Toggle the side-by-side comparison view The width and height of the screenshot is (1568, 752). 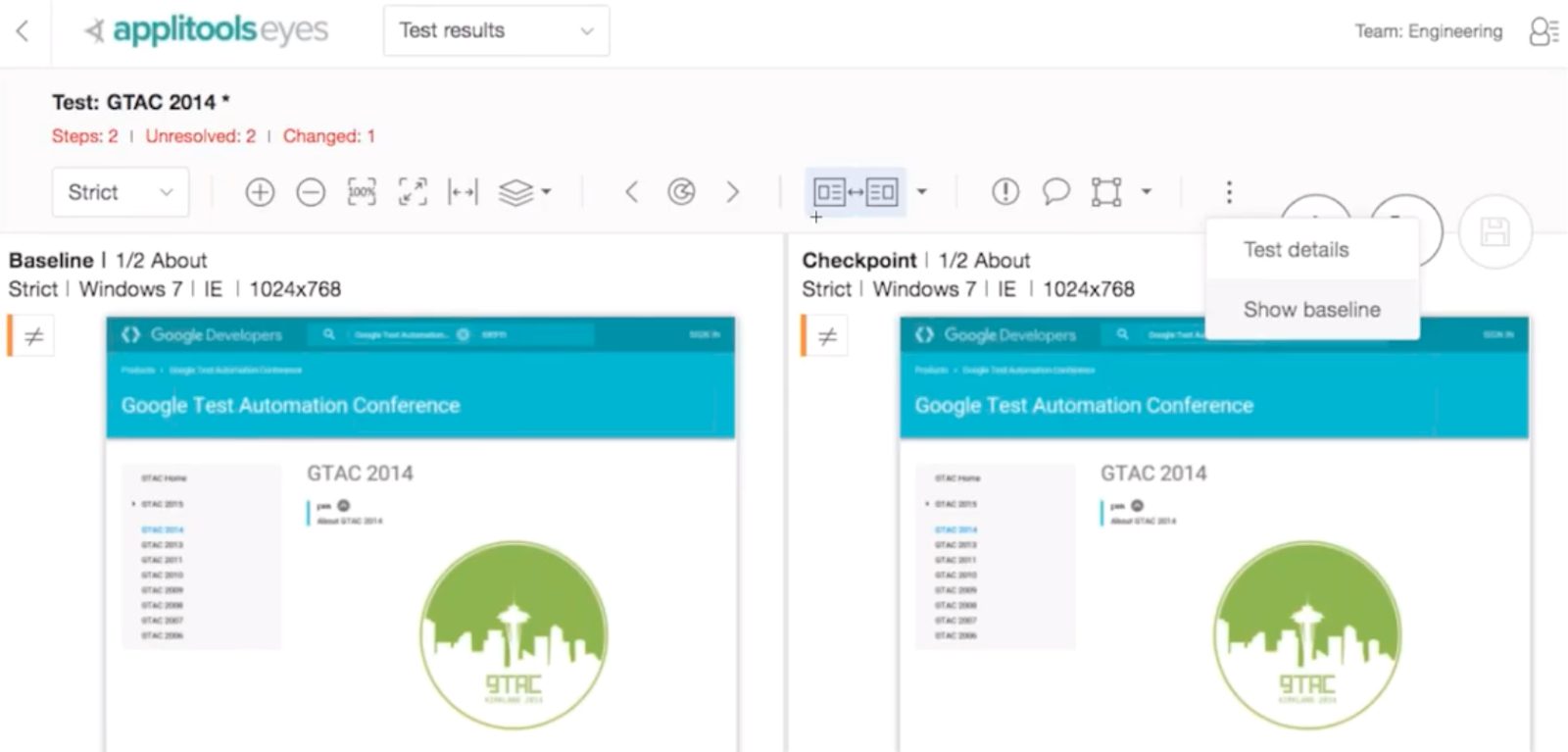tap(856, 192)
